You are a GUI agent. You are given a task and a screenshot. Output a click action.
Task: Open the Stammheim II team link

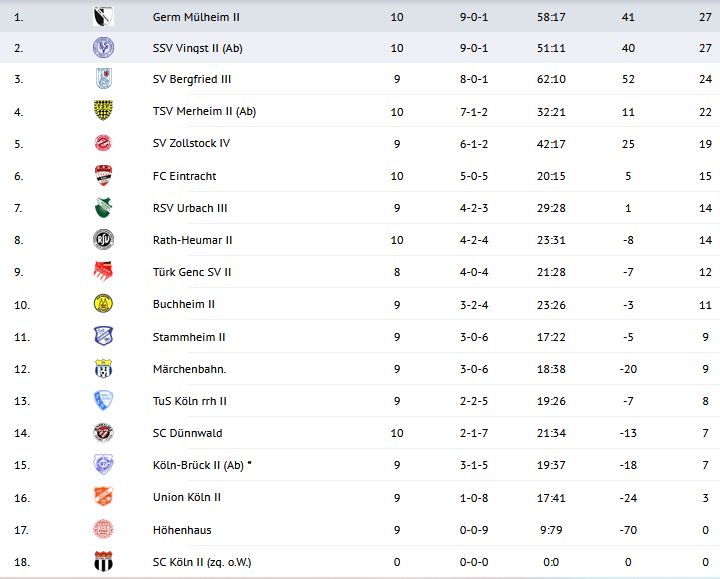189,337
